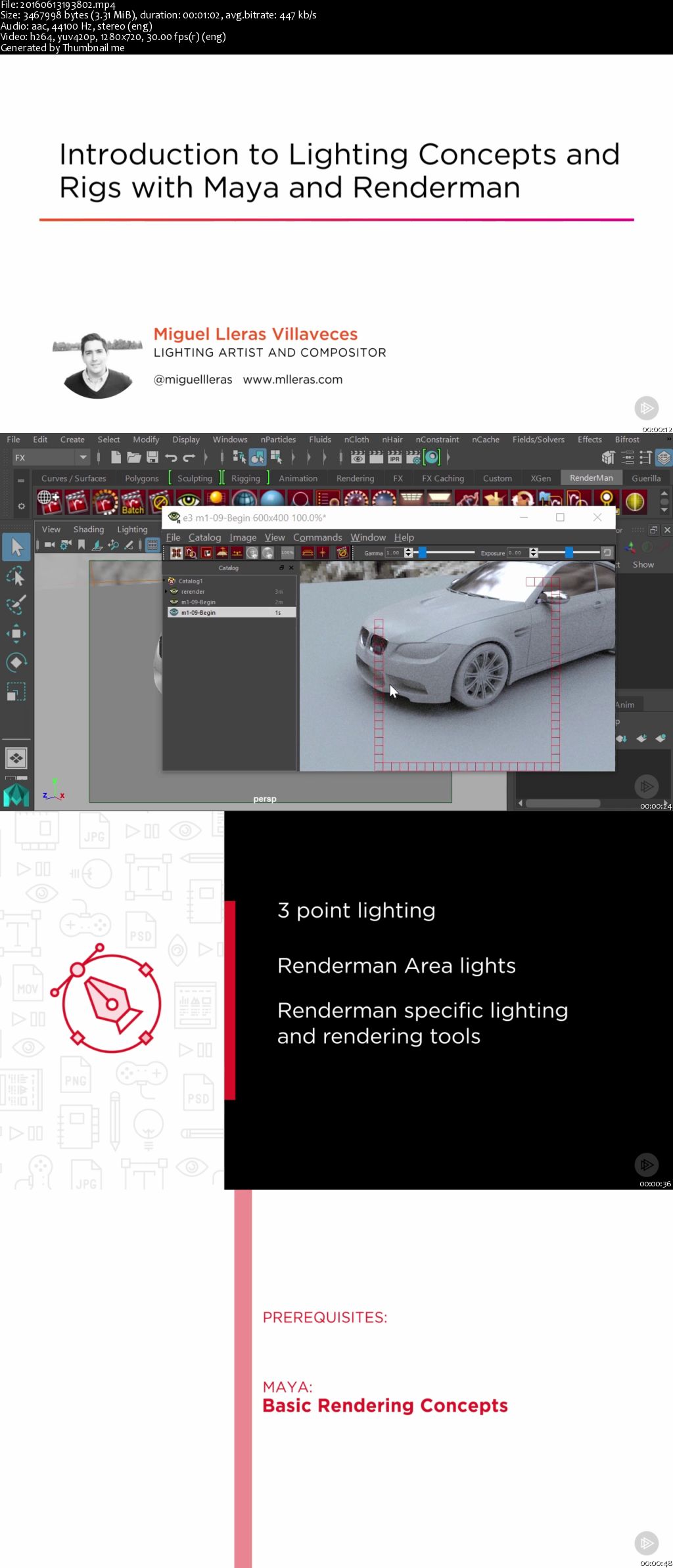
Task: Click the Show label in right panel
Action: tap(643, 564)
